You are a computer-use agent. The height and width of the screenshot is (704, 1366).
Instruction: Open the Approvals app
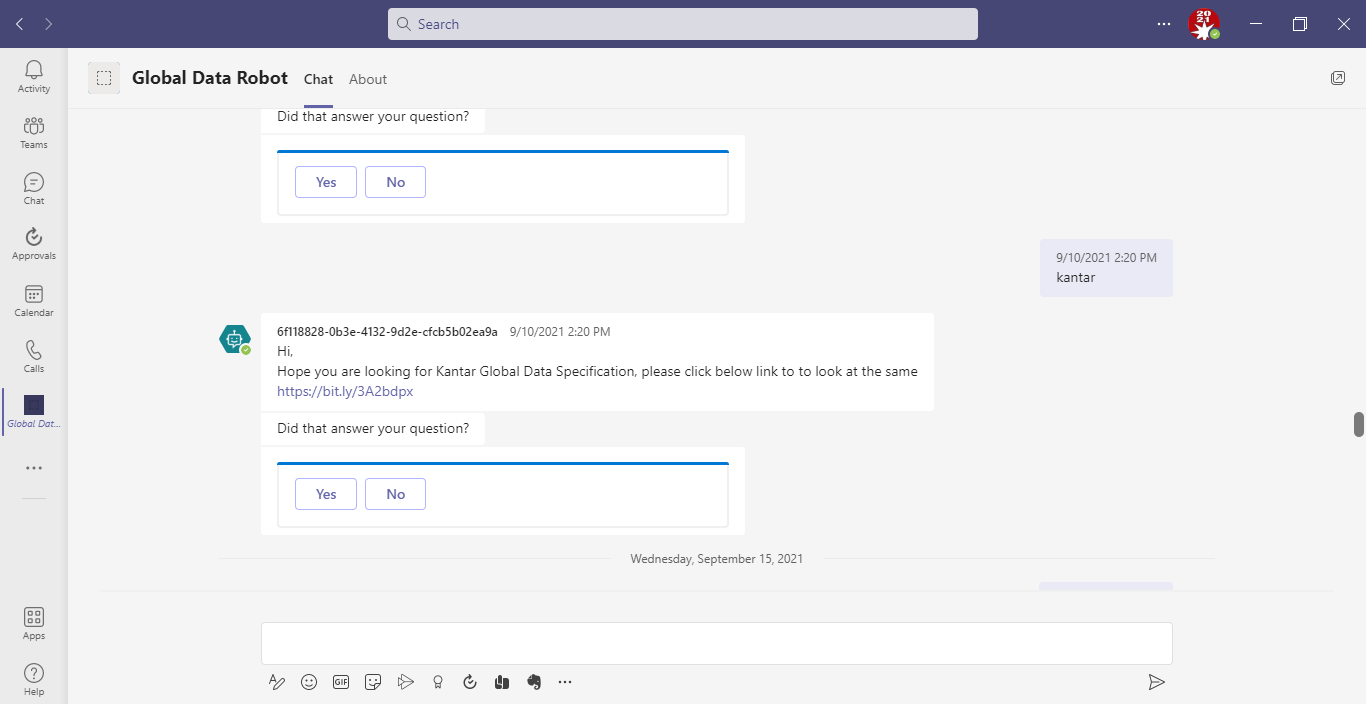pyautogui.click(x=34, y=244)
